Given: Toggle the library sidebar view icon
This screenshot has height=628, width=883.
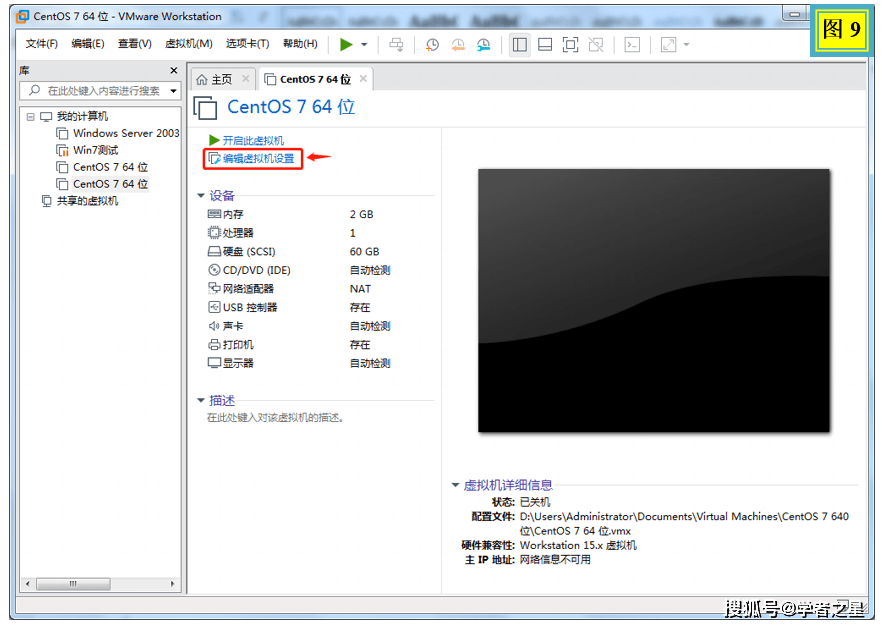Looking at the screenshot, I should coord(519,44).
